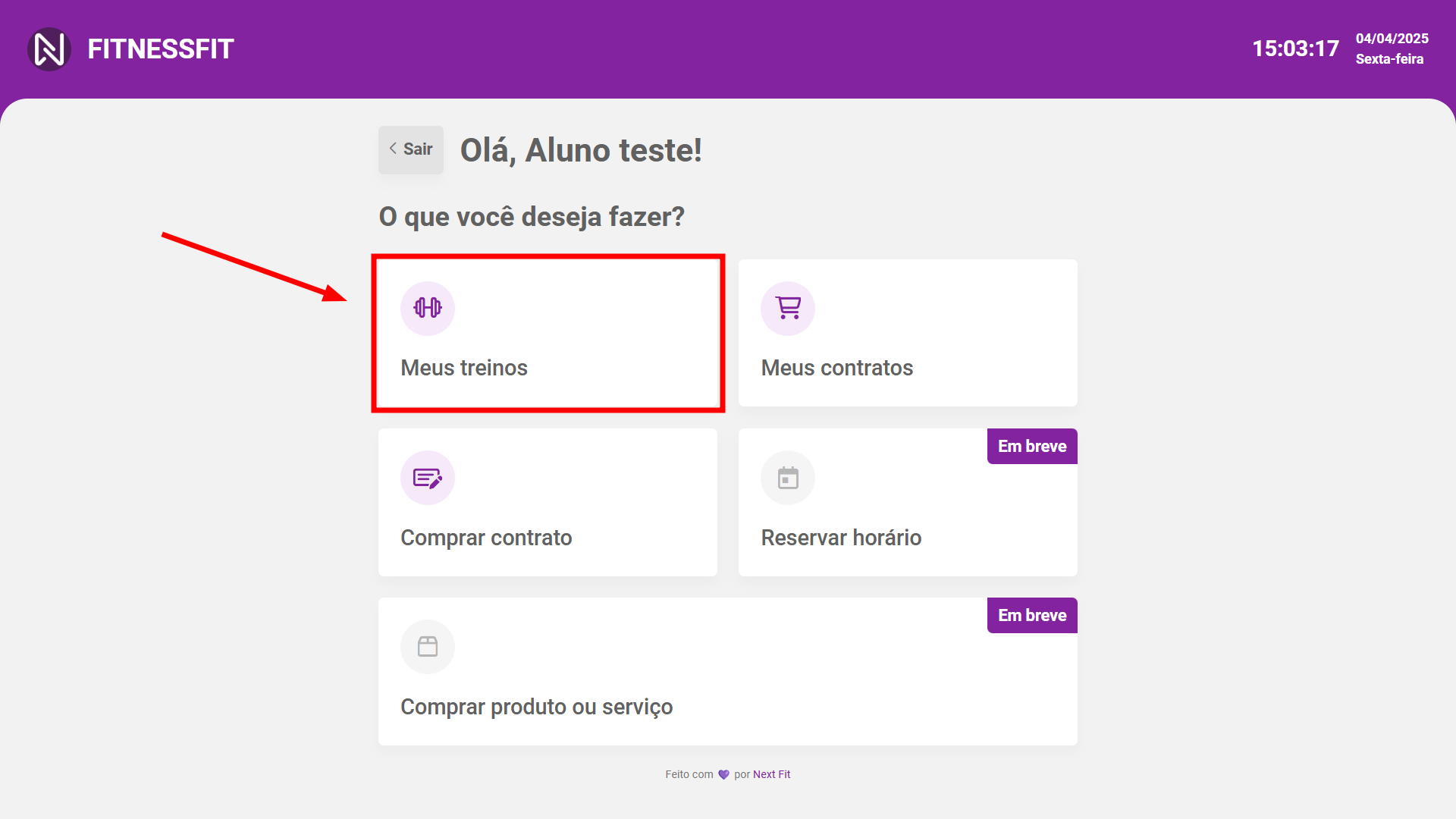Click the calendar icon in Reservar horário
This screenshot has width=1456, height=819.
(788, 478)
